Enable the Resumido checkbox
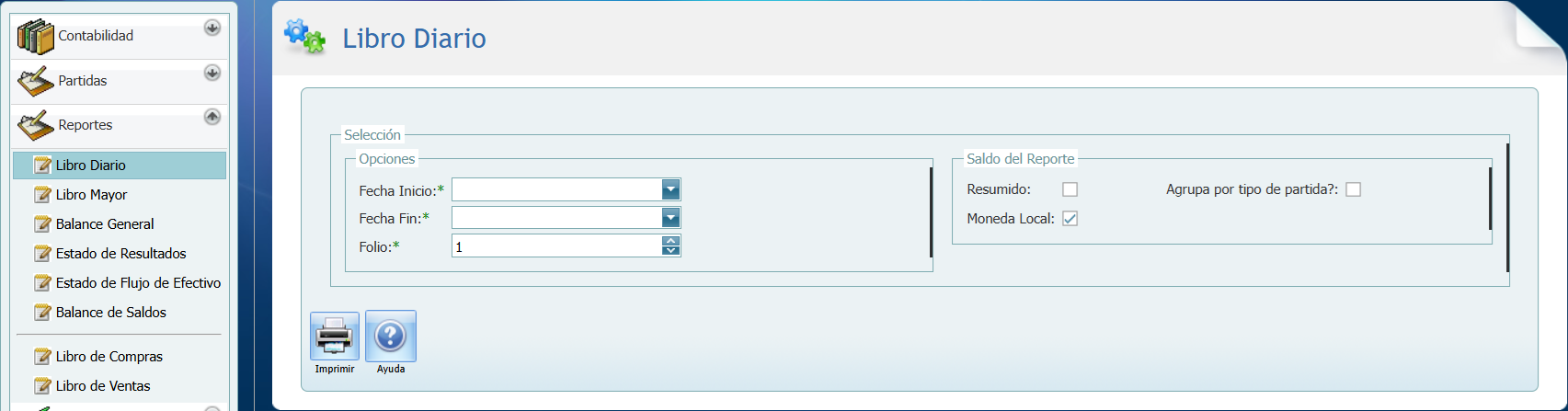Viewport: 1568px width, 411px height. click(x=1070, y=189)
